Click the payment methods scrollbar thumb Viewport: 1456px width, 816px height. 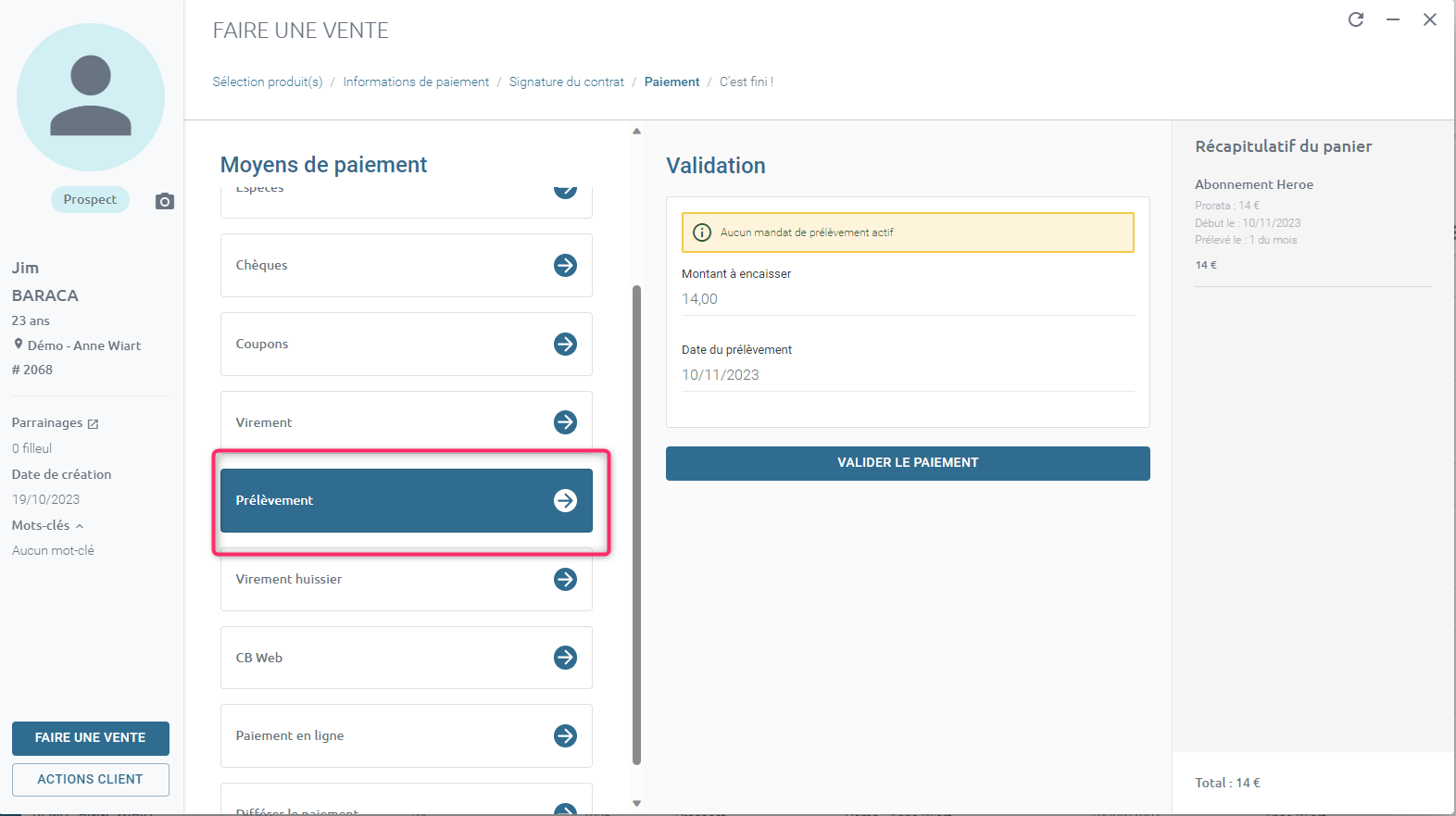(x=636, y=525)
